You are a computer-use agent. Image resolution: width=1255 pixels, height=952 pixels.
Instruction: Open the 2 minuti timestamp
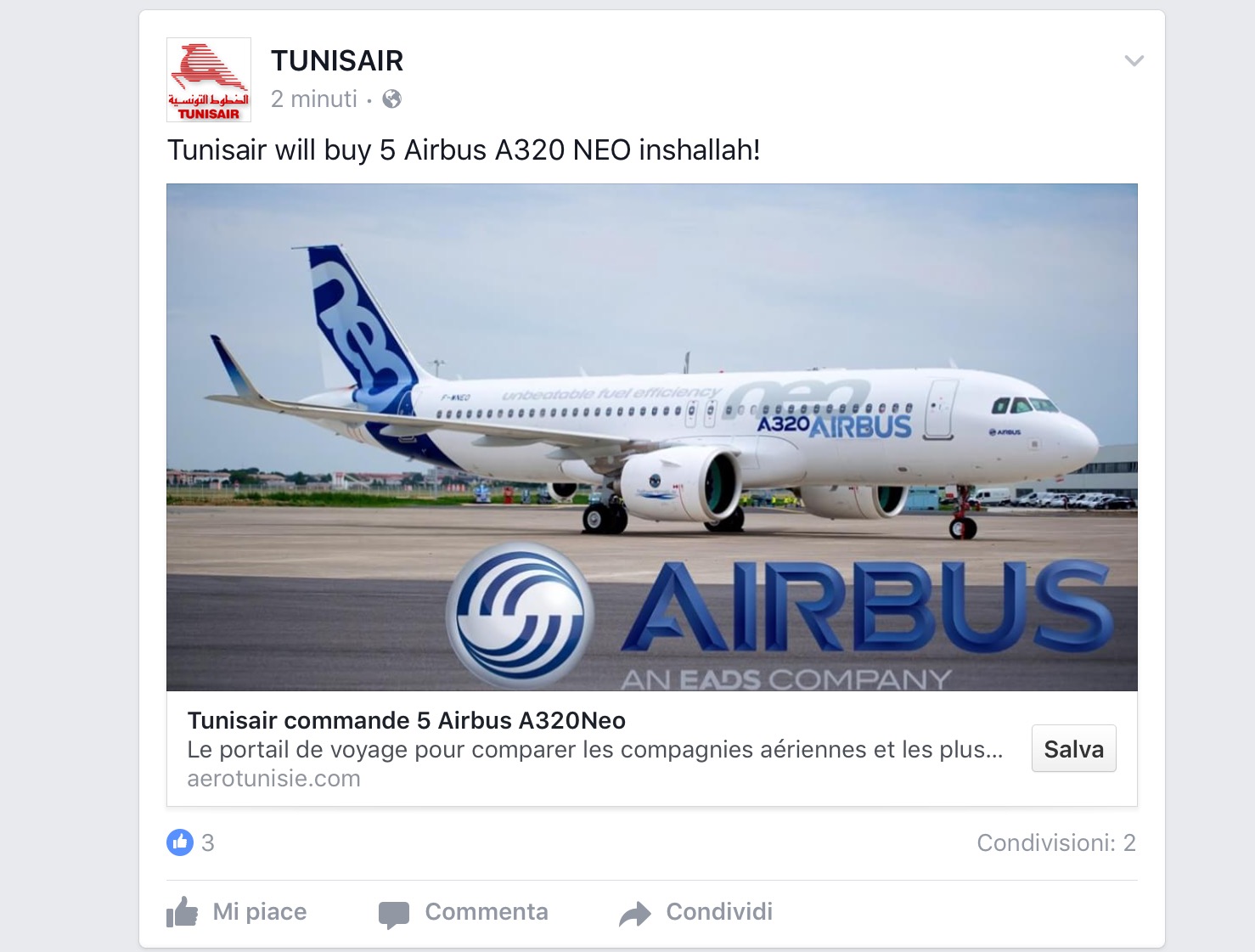point(314,99)
